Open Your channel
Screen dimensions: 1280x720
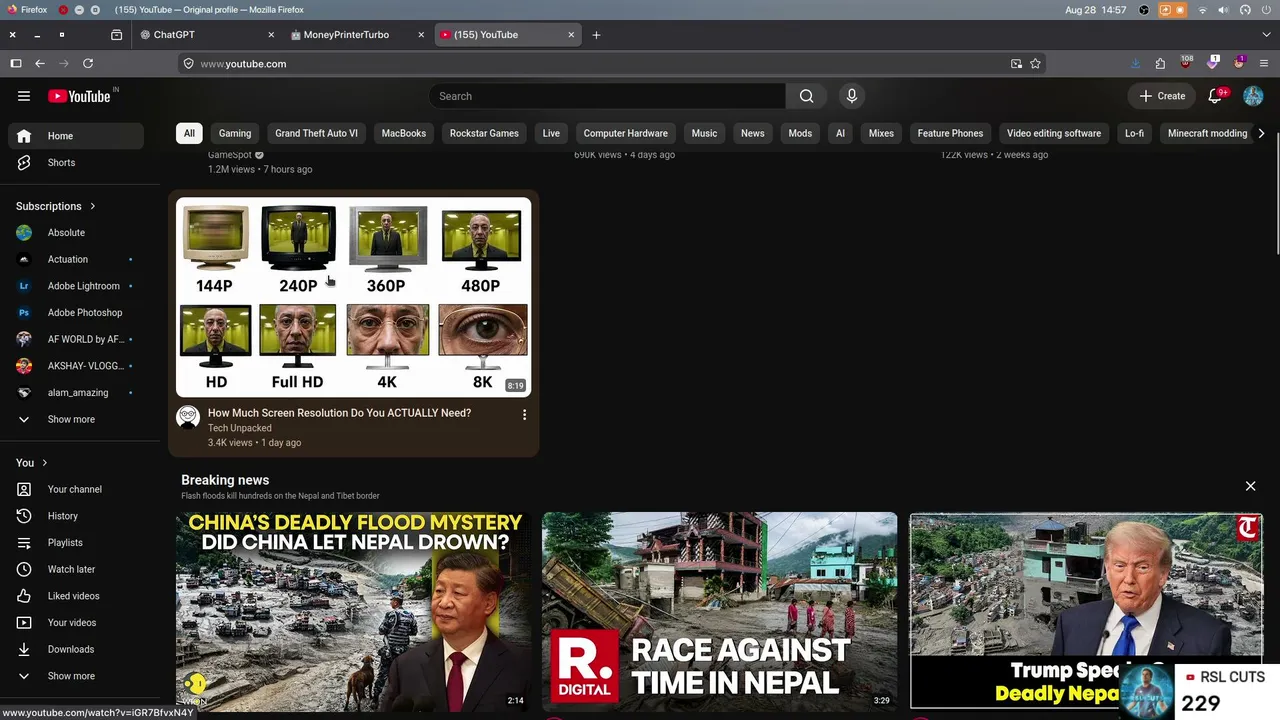(x=76, y=489)
